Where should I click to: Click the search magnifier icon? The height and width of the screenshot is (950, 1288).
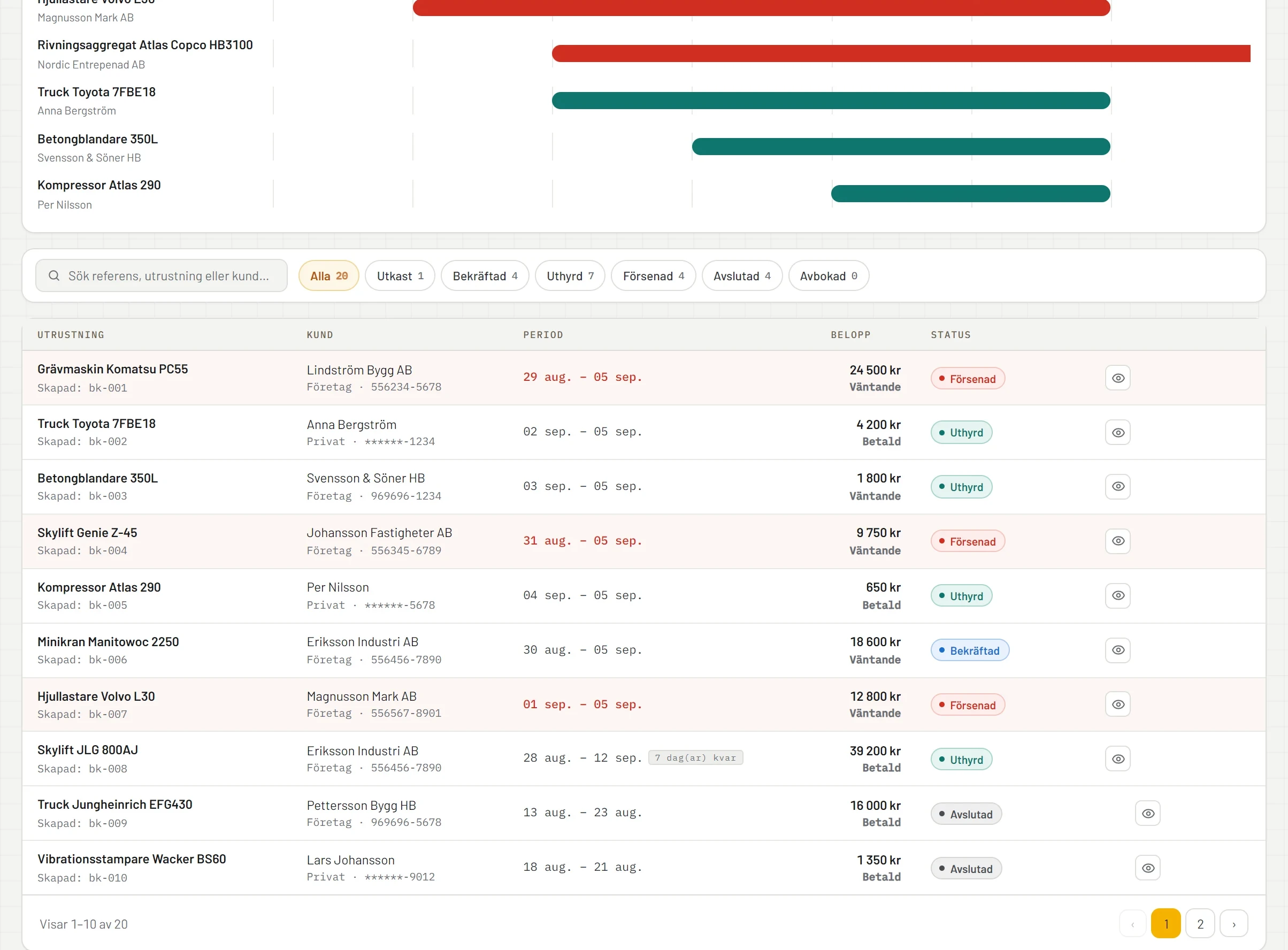coord(54,276)
